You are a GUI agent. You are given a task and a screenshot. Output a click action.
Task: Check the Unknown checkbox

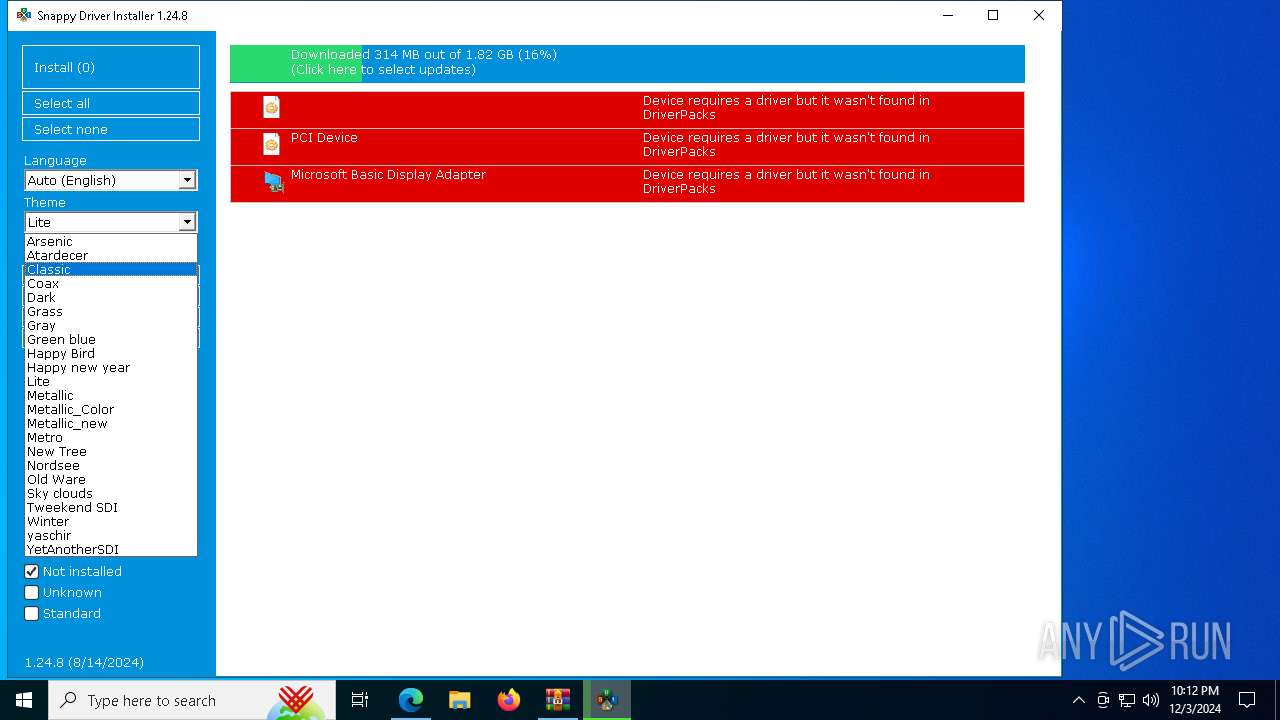click(x=32, y=593)
